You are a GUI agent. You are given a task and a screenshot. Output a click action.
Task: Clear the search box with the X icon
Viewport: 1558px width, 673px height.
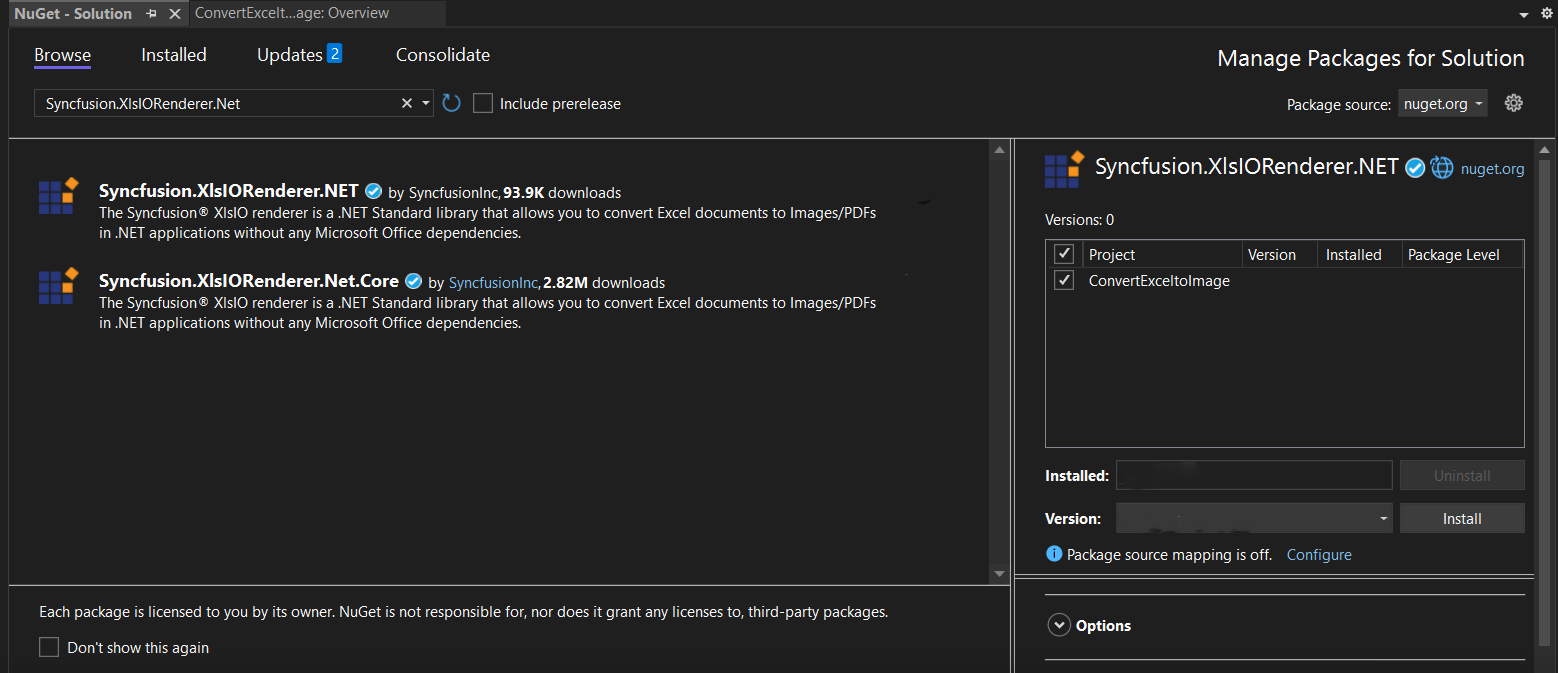[x=406, y=102]
